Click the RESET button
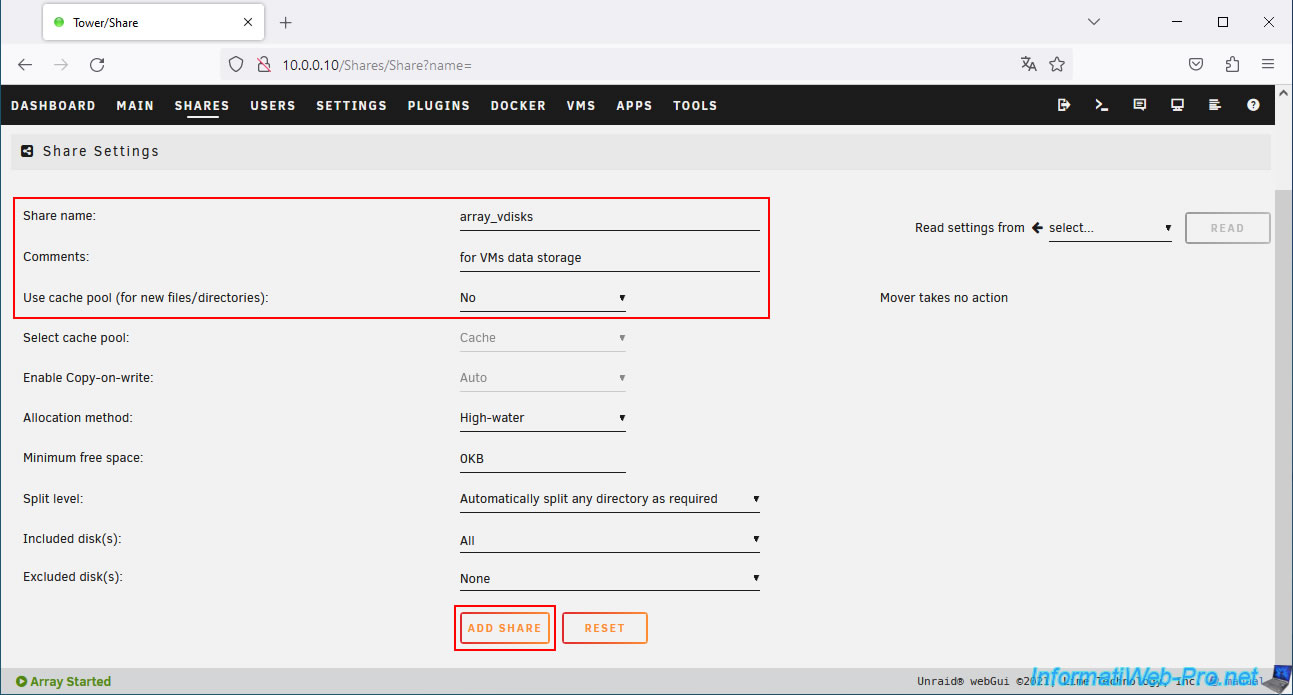This screenshot has width=1293, height=695. tap(605, 628)
